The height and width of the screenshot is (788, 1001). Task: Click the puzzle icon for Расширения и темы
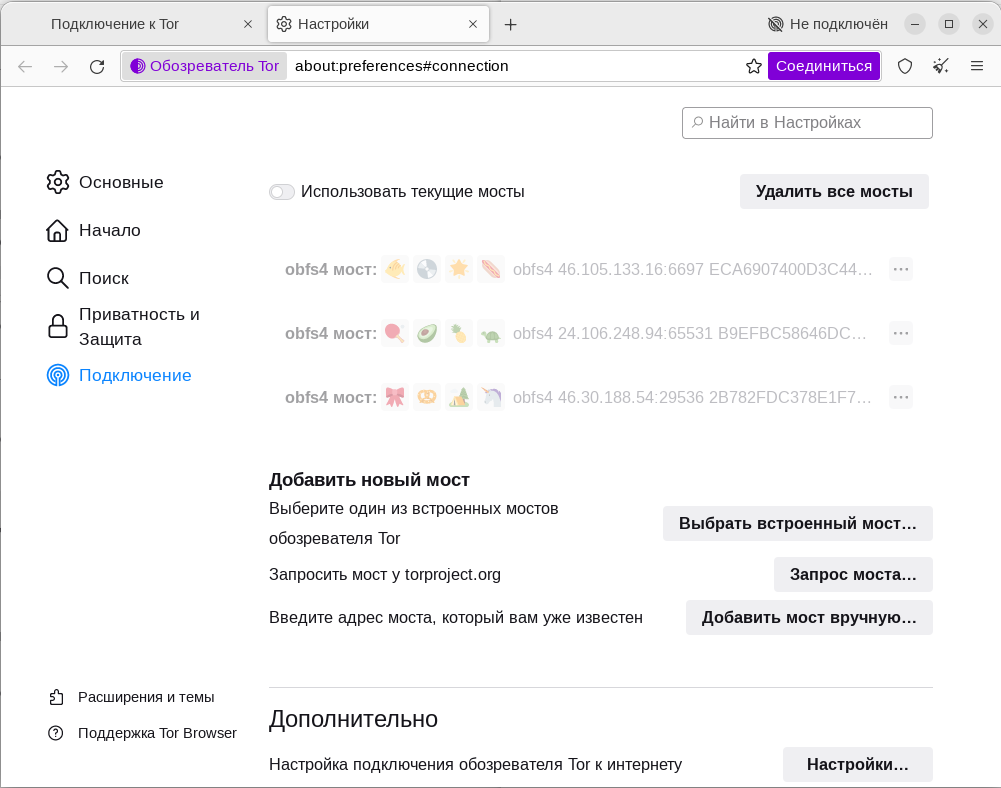[56, 697]
